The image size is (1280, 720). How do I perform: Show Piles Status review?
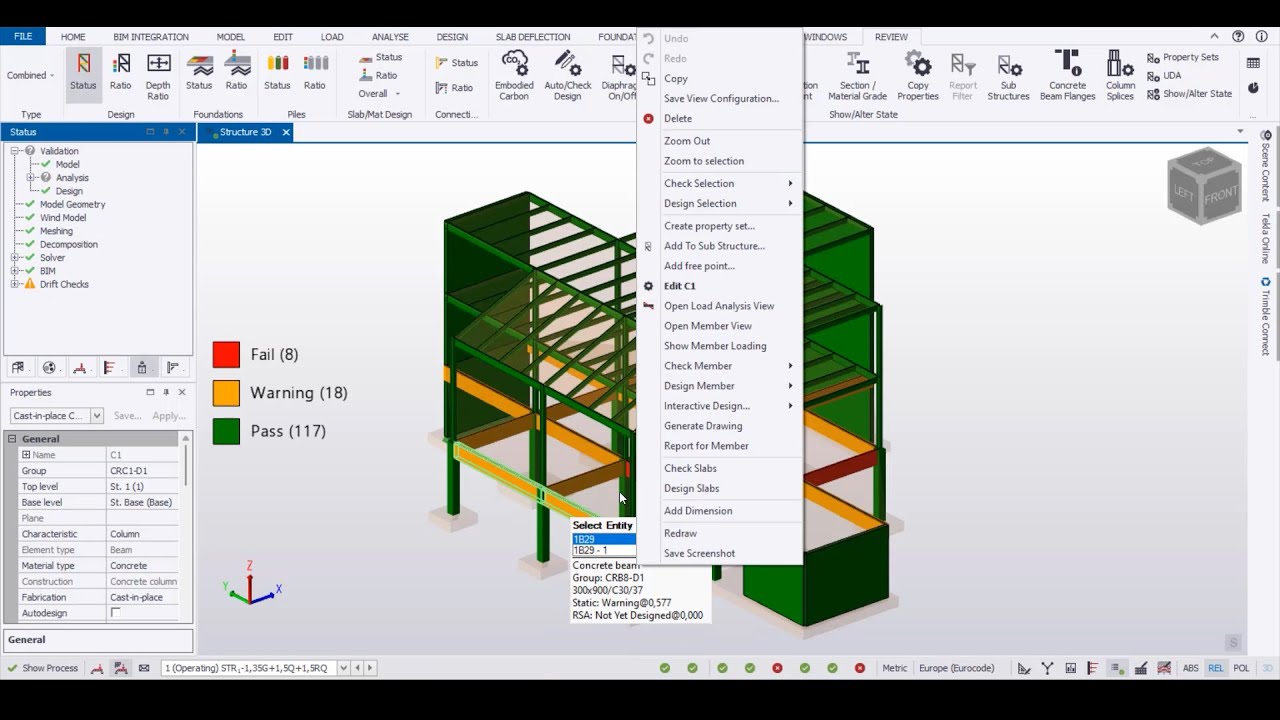pos(277,74)
